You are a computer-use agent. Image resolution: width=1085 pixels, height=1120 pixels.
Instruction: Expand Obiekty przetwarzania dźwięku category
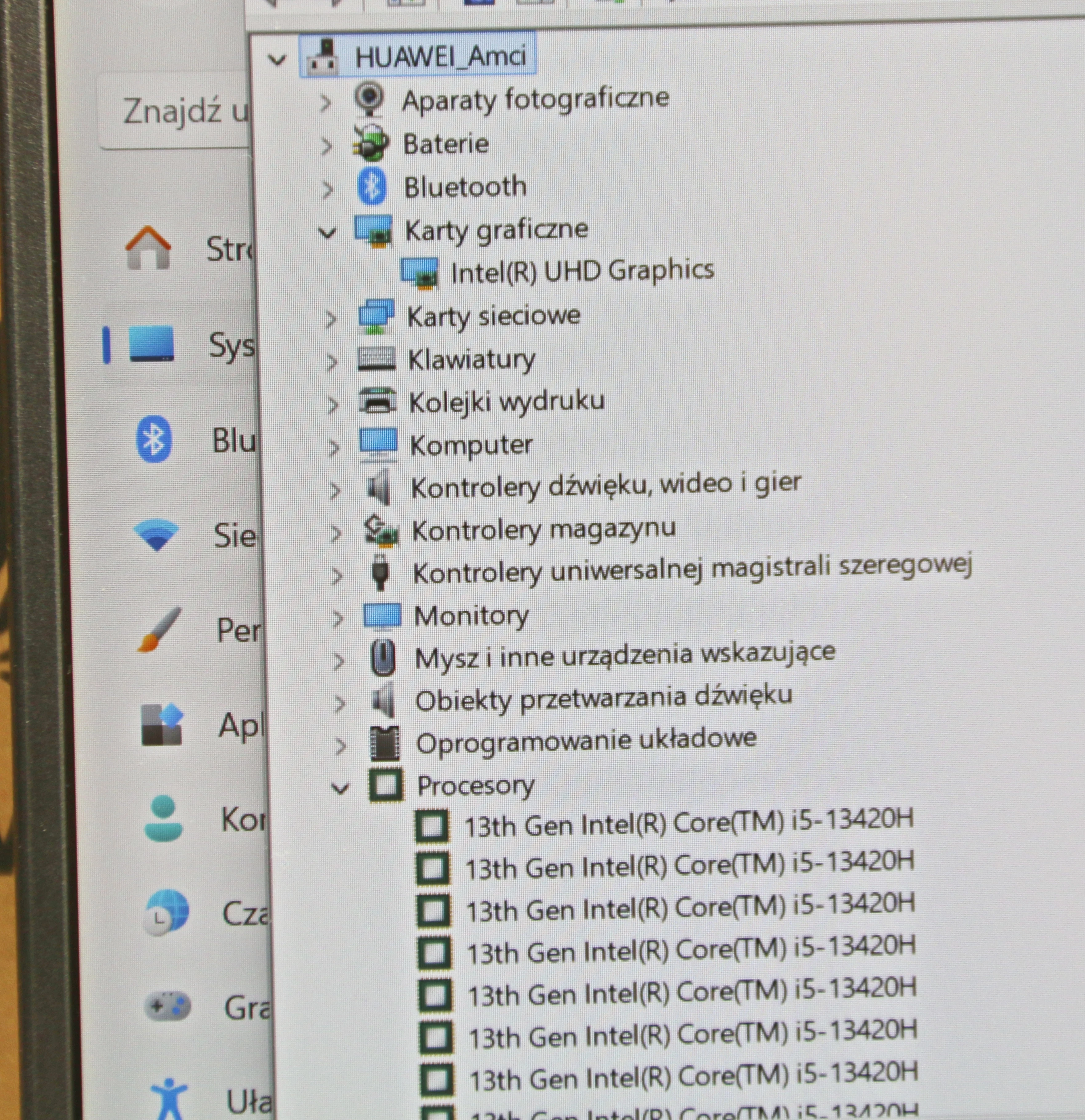(x=340, y=703)
